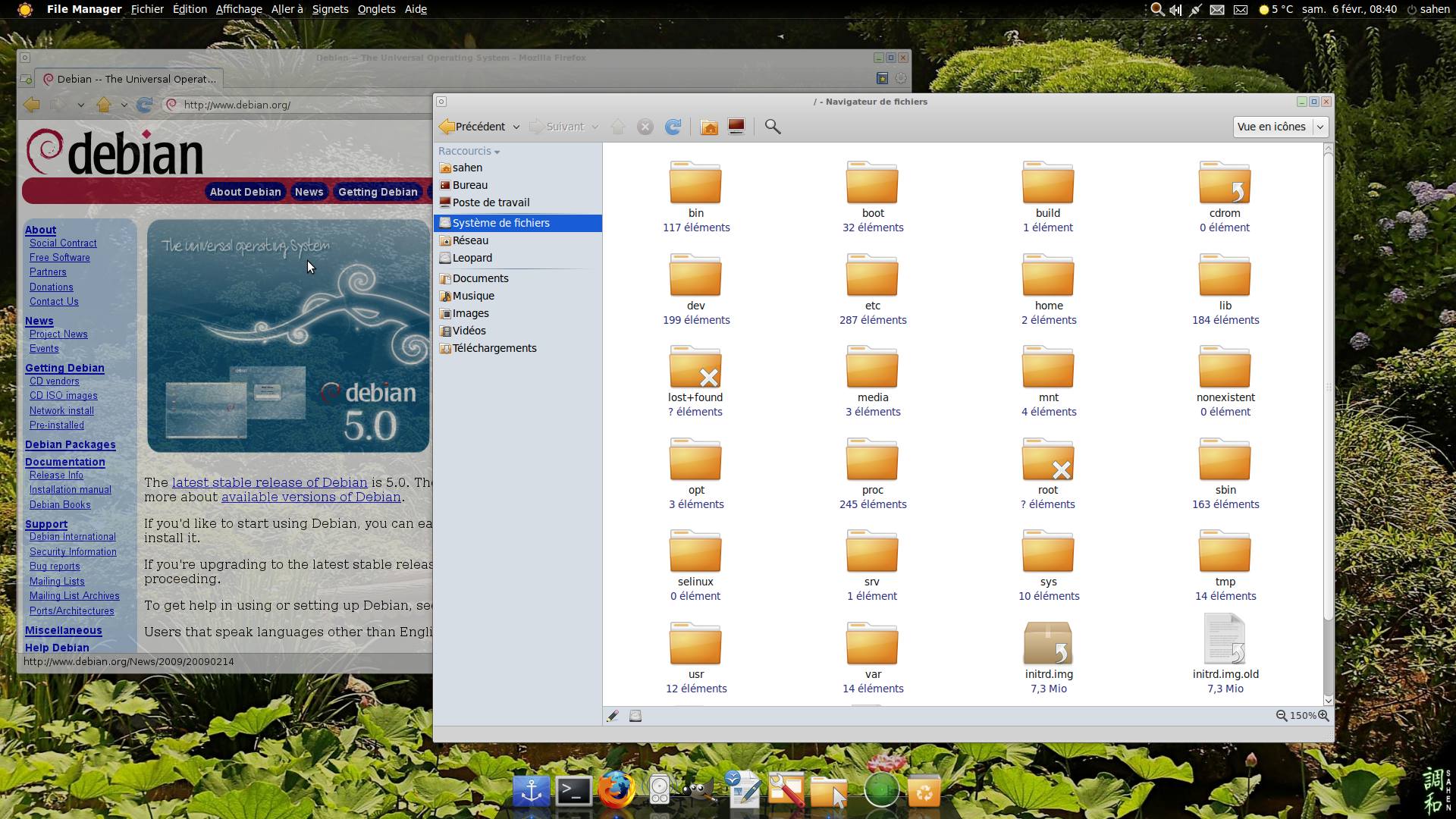Click the Précédent back arrow in file browser
1456x819 pixels.
coord(472,127)
